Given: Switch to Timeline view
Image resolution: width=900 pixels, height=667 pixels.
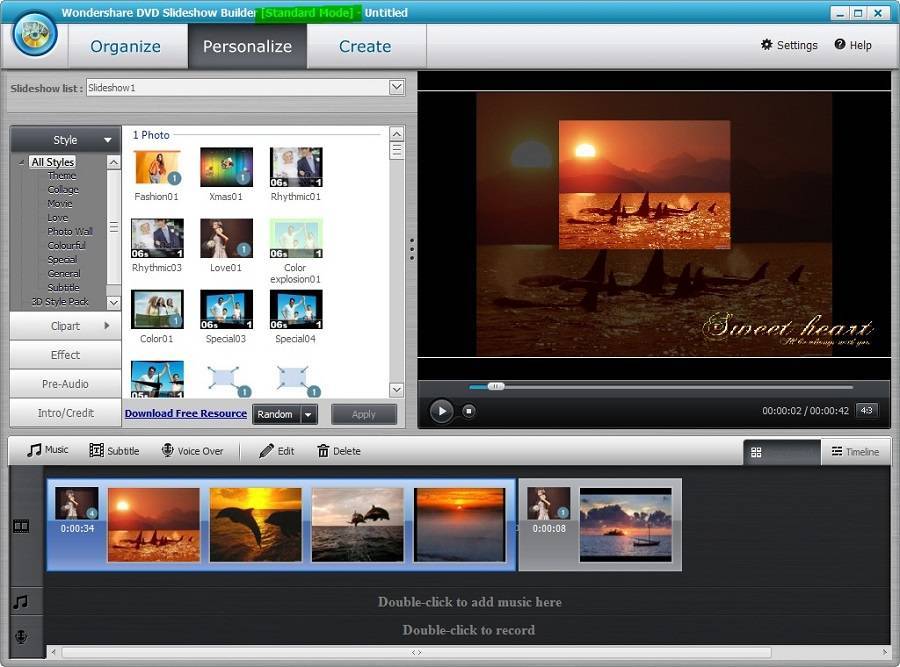Looking at the screenshot, I should [855, 452].
